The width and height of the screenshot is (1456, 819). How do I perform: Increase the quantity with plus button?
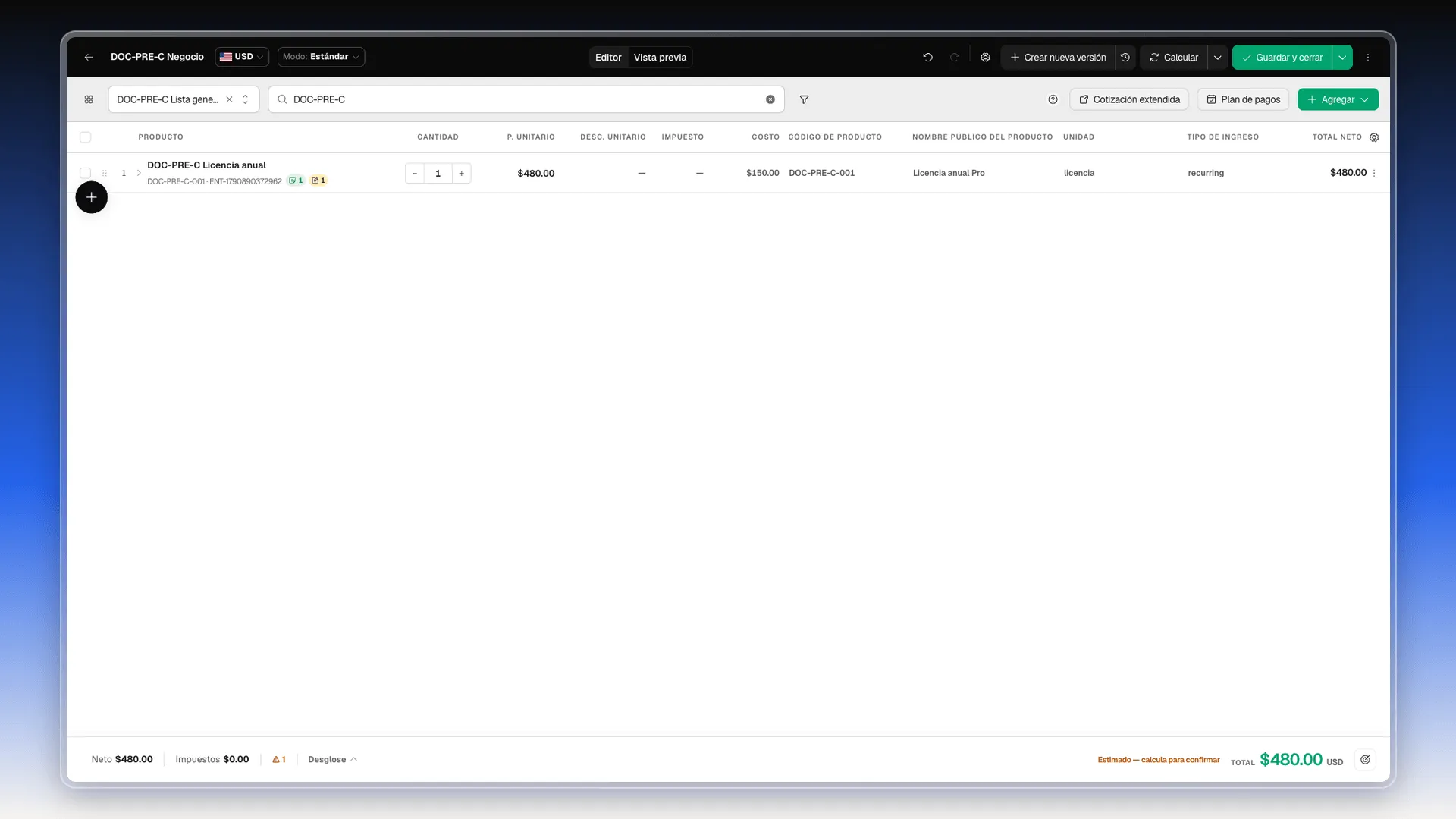click(x=461, y=173)
